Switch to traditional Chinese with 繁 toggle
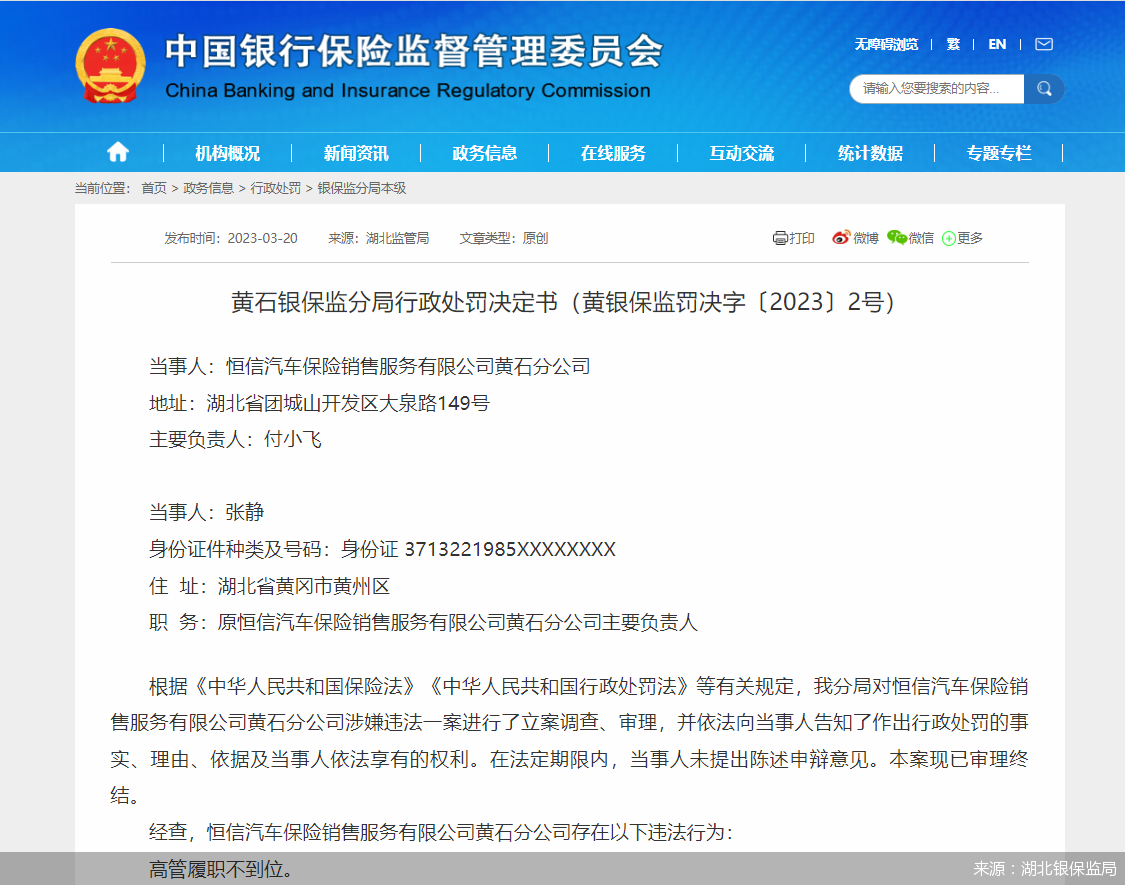Image resolution: width=1125 pixels, height=885 pixels. 953,44
